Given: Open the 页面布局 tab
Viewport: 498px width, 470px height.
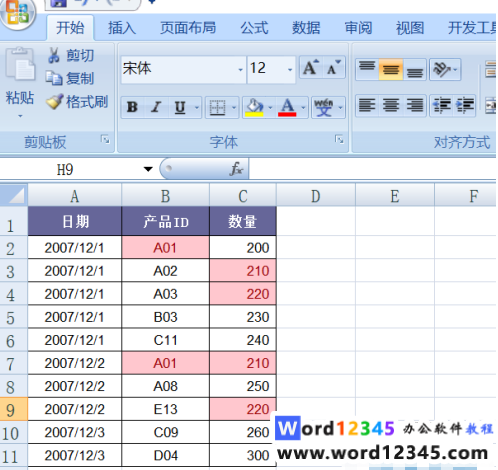Looking at the screenshot, I should click(x=188, y=28).
